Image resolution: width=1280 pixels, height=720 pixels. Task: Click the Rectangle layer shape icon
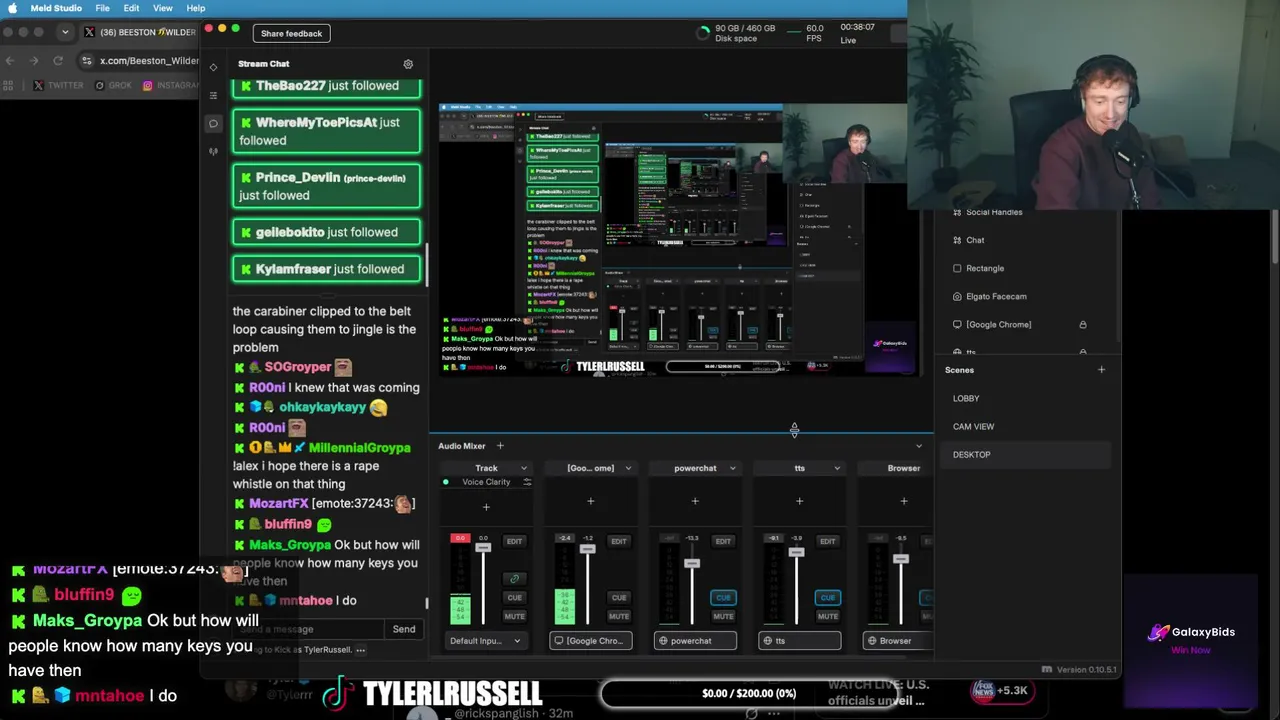[957, 268]
